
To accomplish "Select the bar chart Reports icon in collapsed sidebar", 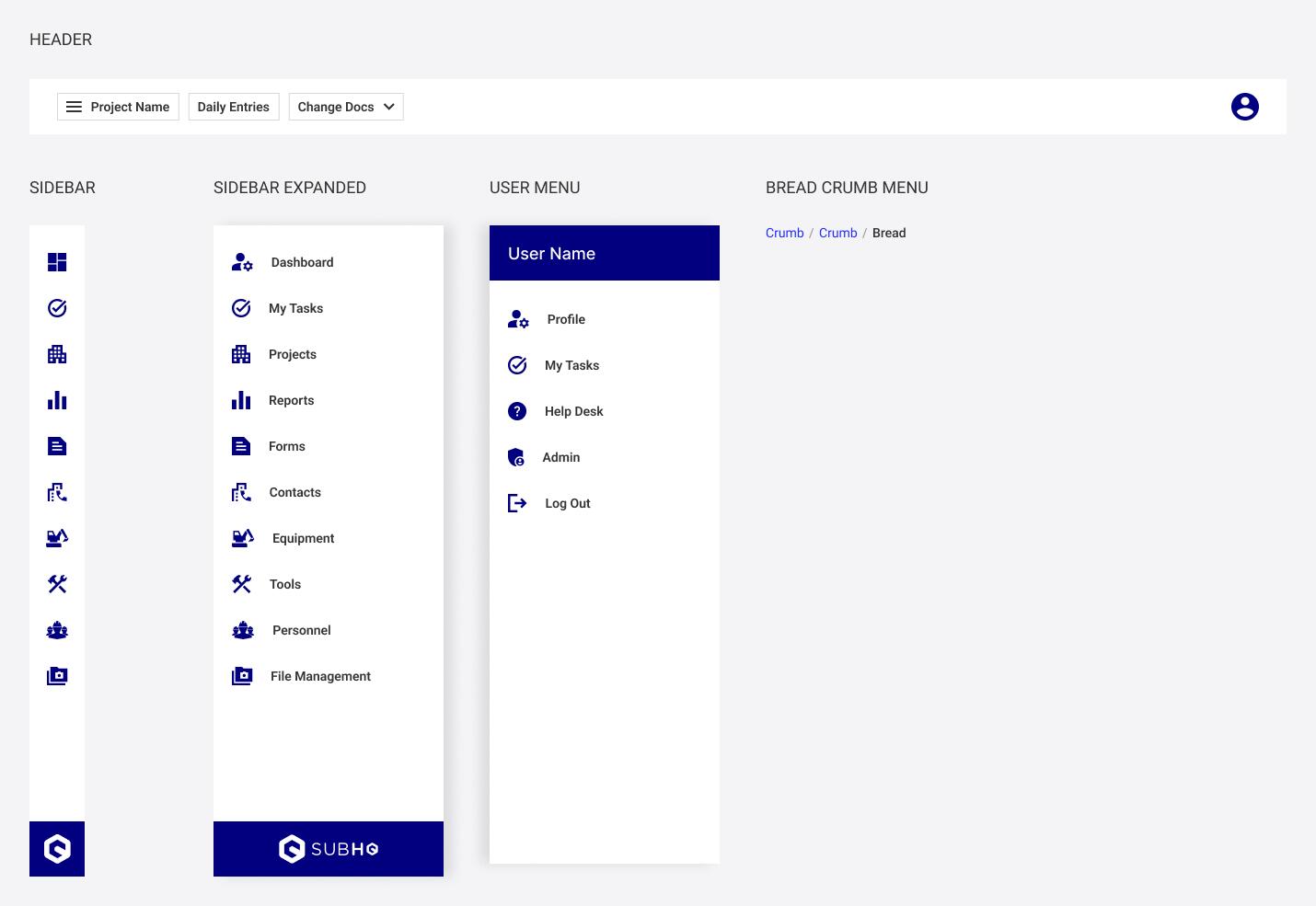I will tap(57, 400).
